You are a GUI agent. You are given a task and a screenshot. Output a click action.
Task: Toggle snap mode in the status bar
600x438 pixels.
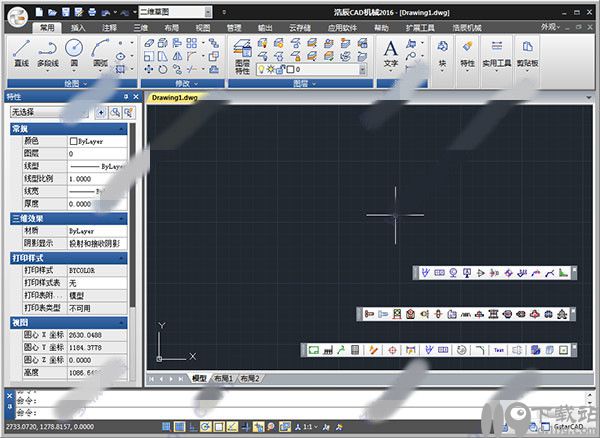[166, 427]
